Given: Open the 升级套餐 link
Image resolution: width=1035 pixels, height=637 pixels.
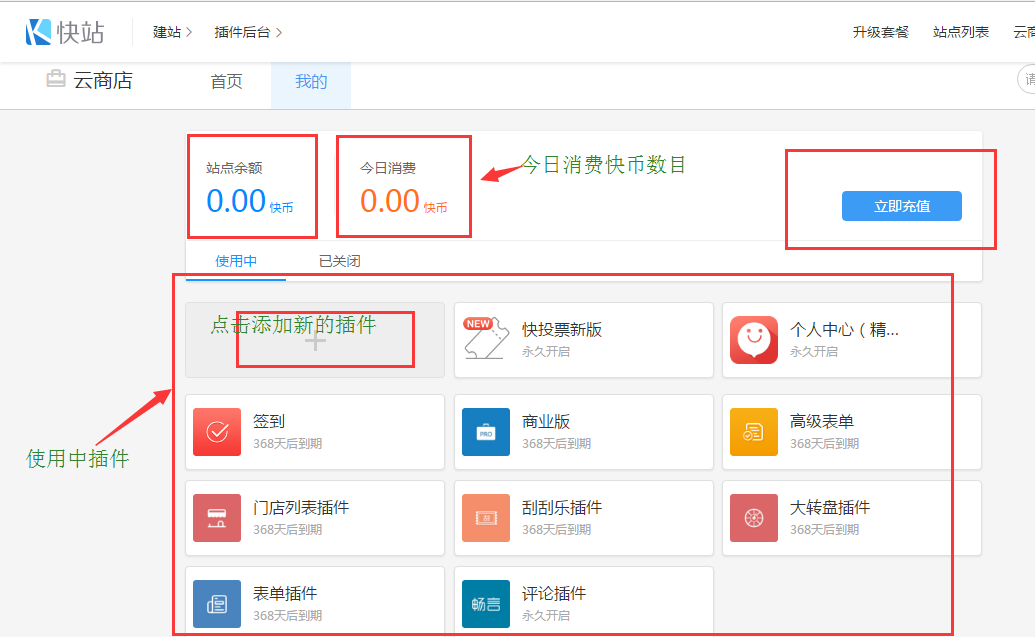Looking at the screenshot, I should 880,32.
